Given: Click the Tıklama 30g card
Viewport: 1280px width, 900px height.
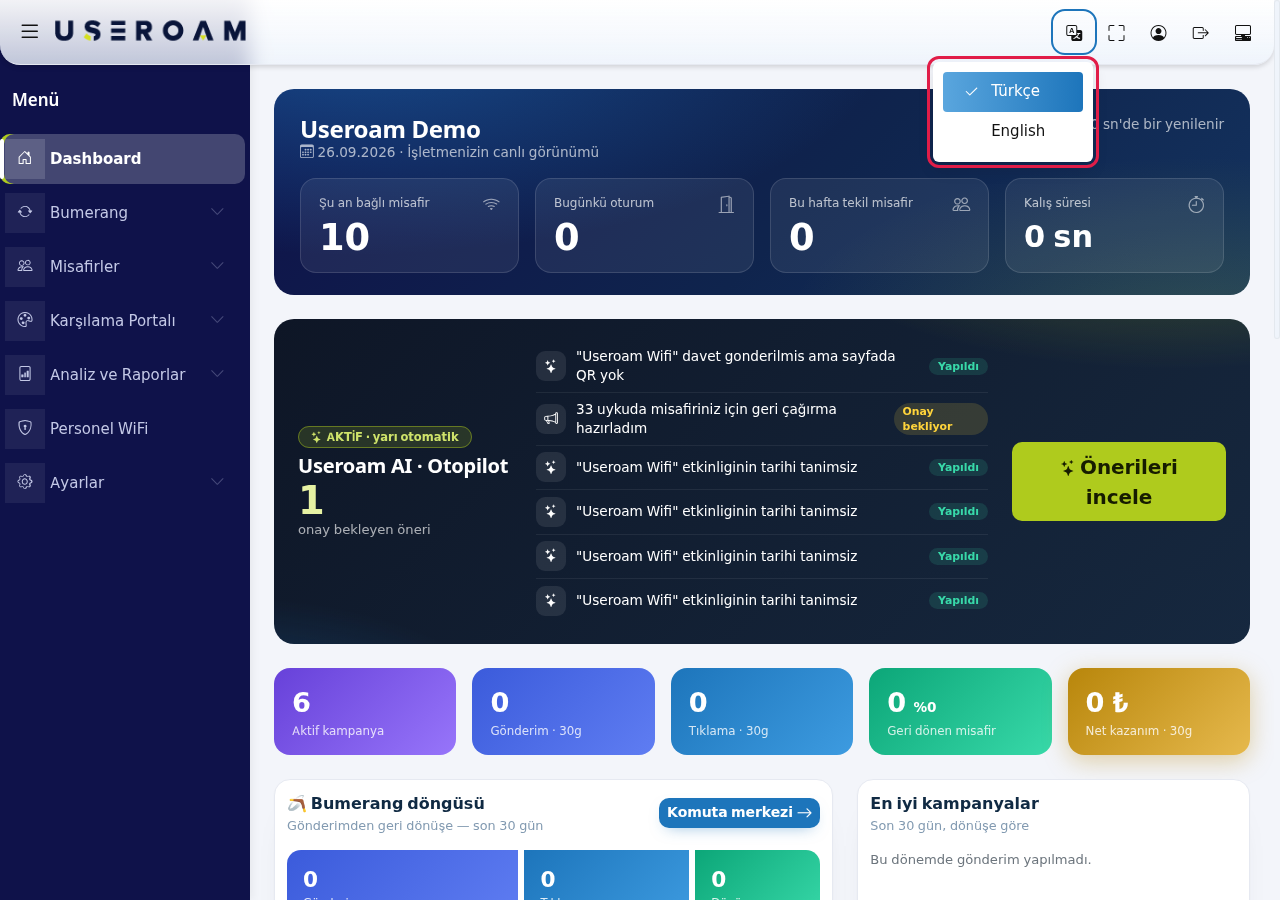Looking at the screenshot, I should tap(762, 711).
